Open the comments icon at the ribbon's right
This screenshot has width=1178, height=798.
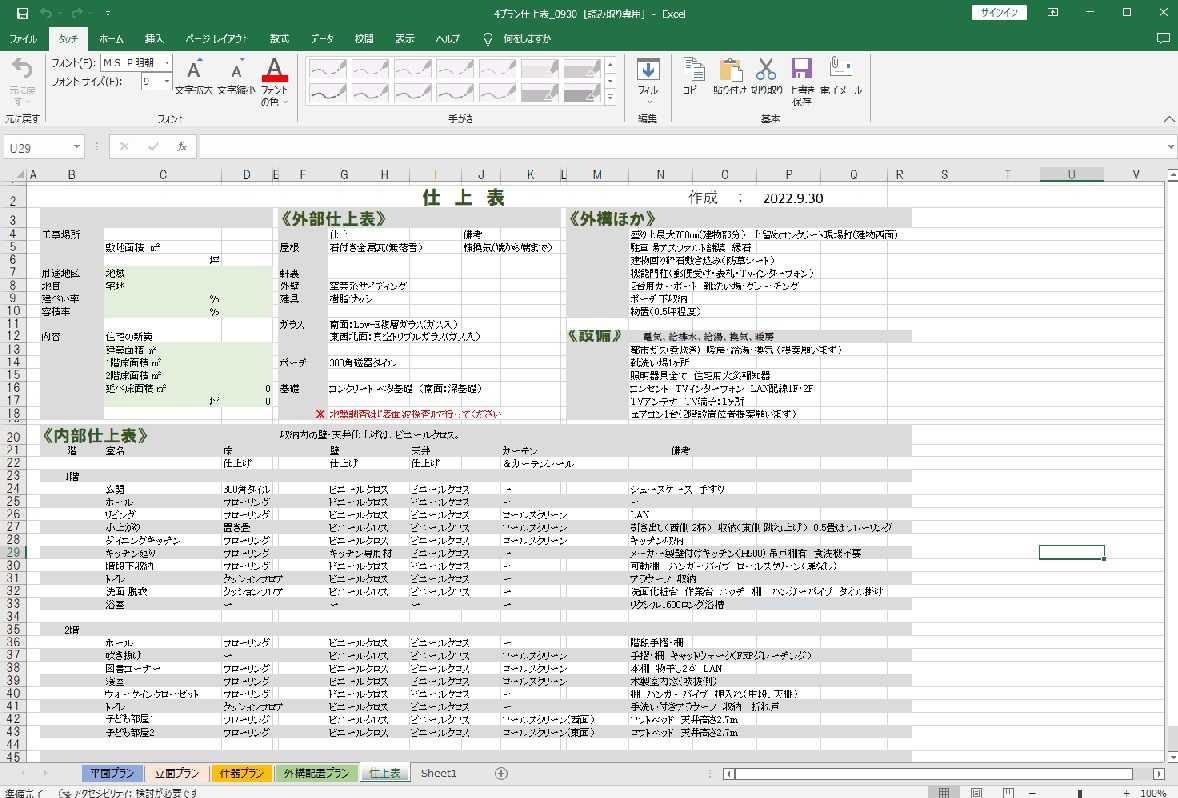pyautogui.click(x=1163, y=38)
